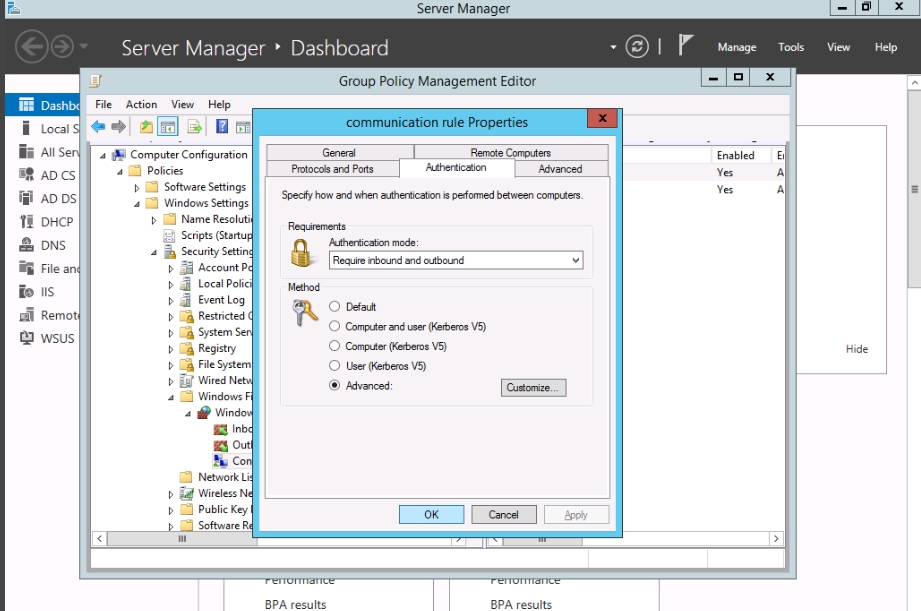Click the blue Help question mark icon

(x=221, y=127)
